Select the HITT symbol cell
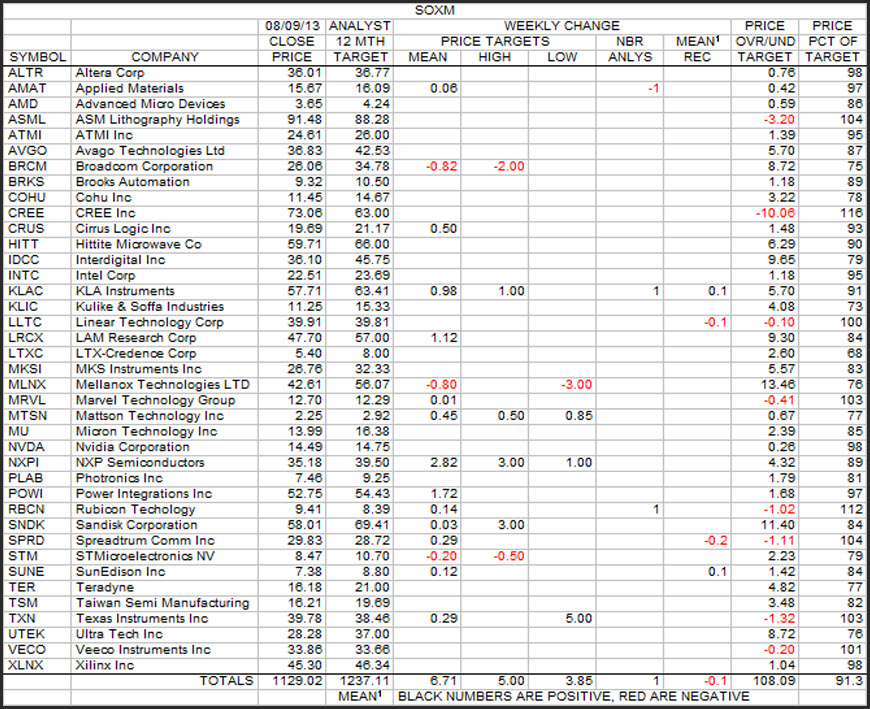 [23, 244]
